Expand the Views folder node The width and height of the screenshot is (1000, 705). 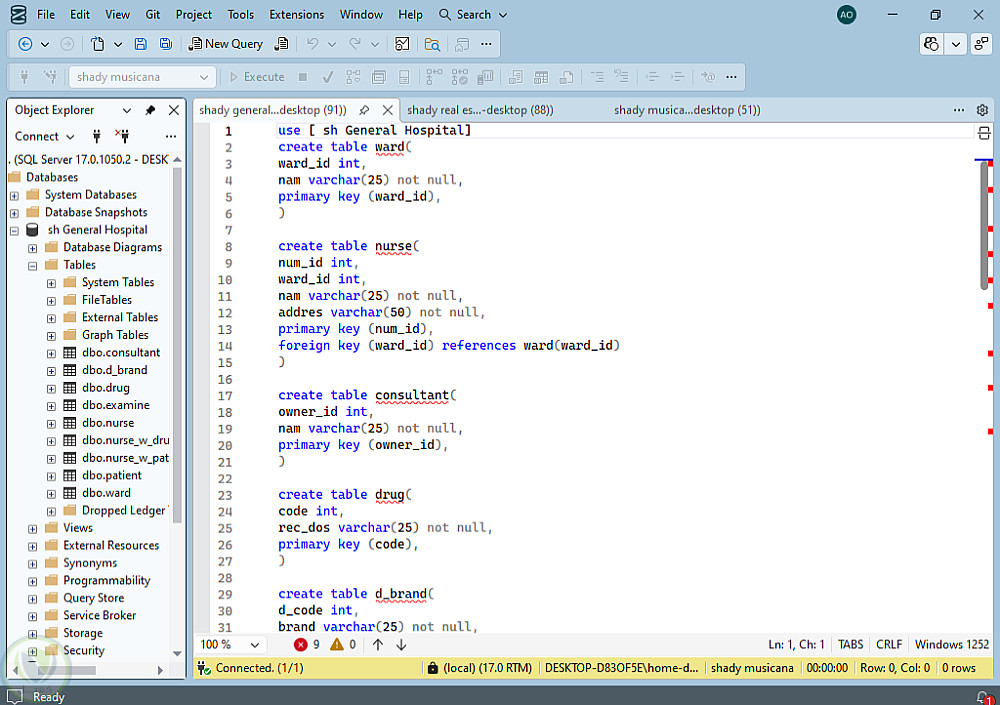click(x=33, y=528)
